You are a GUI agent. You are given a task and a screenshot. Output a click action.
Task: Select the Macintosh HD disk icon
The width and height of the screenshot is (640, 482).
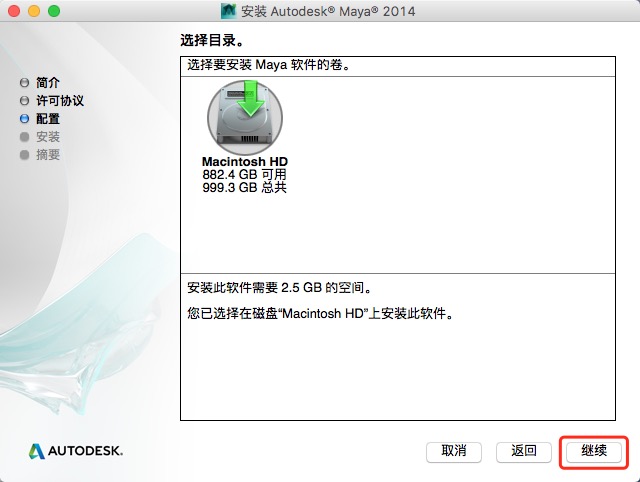click(244, 118)
